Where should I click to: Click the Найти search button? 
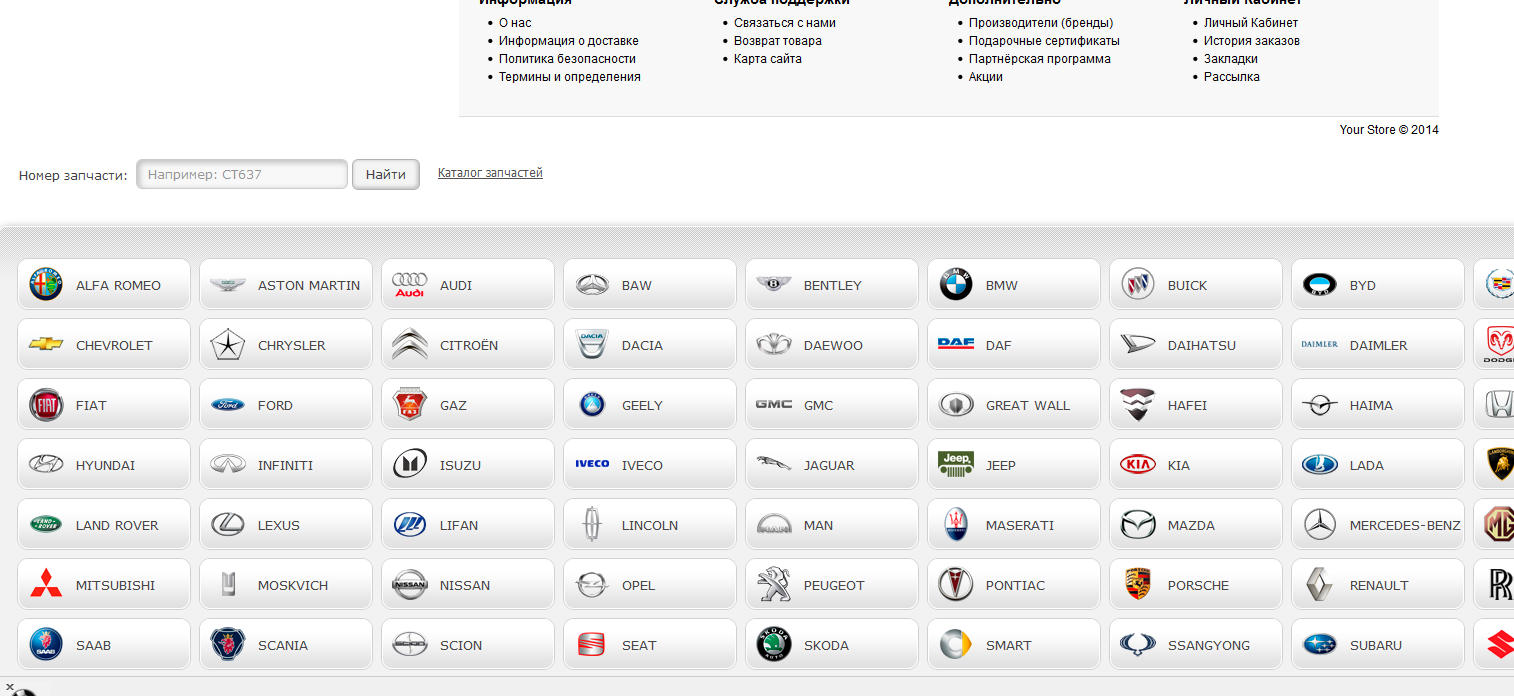(x=386, y=174)
